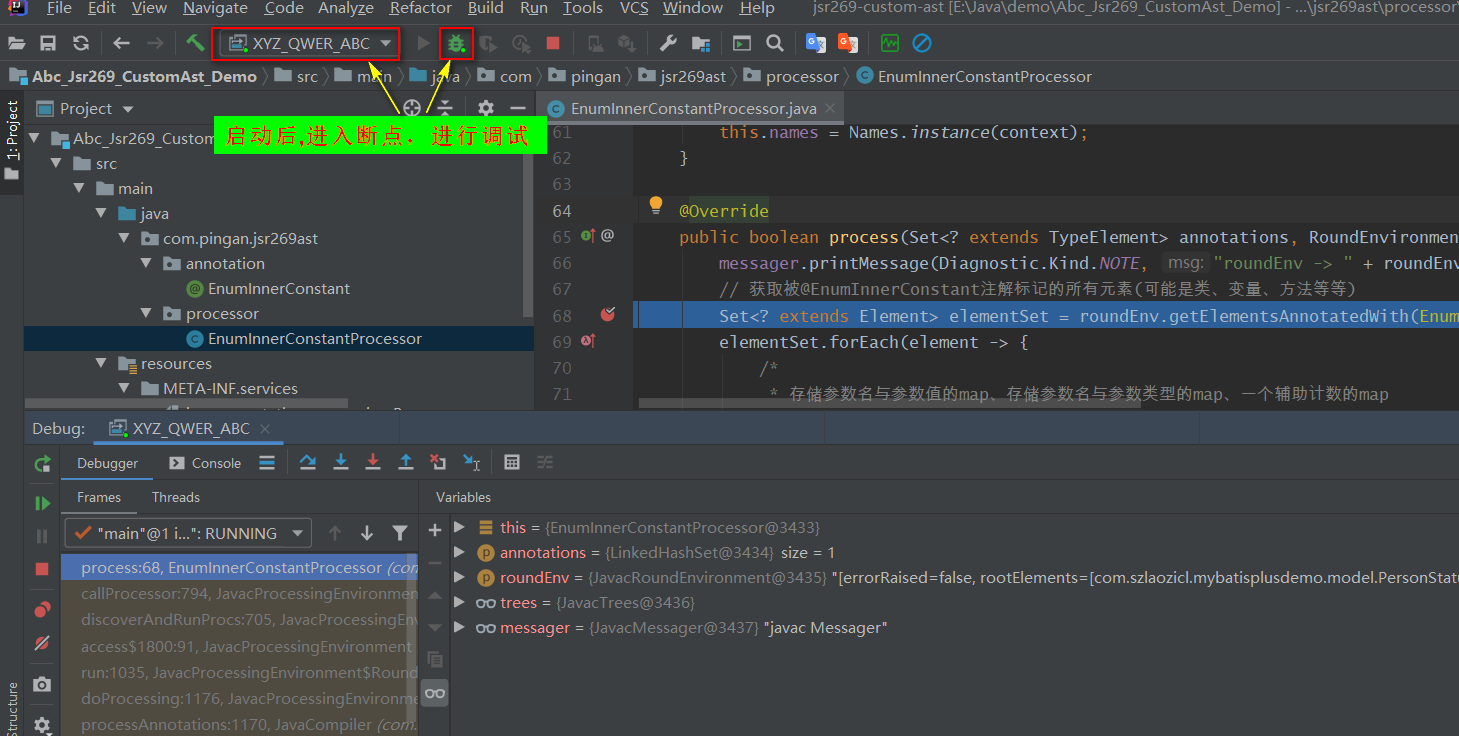The width and height of the screenshot is (1459, 736).
Task: Select EnumInnerConstant in project tree
Action: 279,288
